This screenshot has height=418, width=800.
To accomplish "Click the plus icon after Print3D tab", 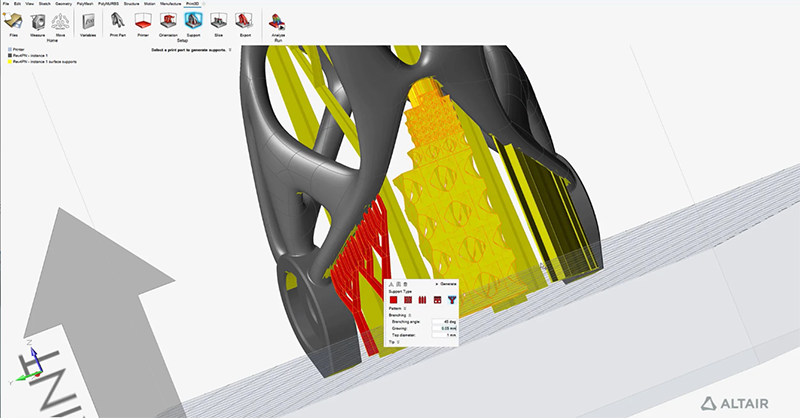I will pos(204,4).
